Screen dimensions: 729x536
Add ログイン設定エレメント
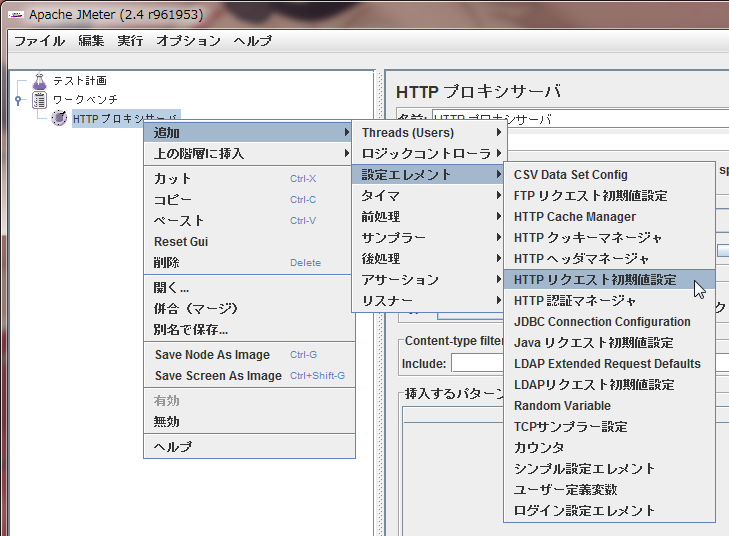click(609, 510)
